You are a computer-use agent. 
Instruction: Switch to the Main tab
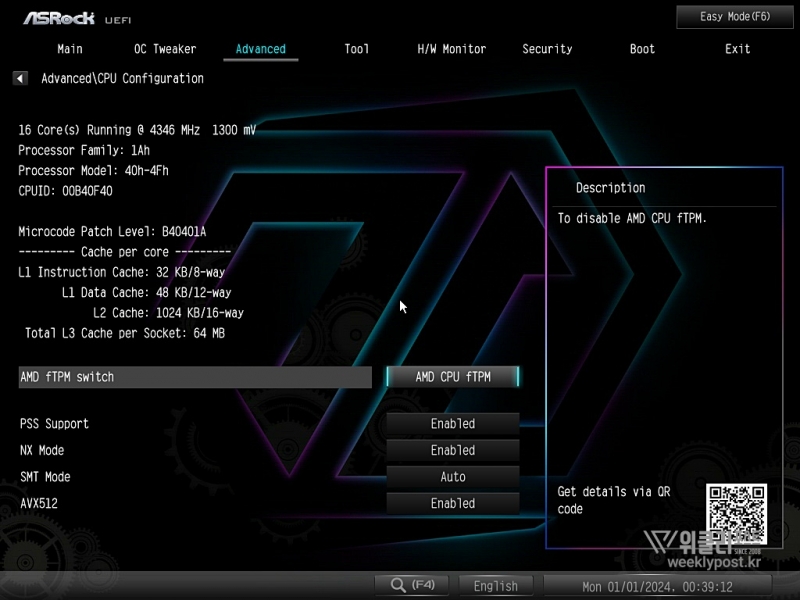70,49
